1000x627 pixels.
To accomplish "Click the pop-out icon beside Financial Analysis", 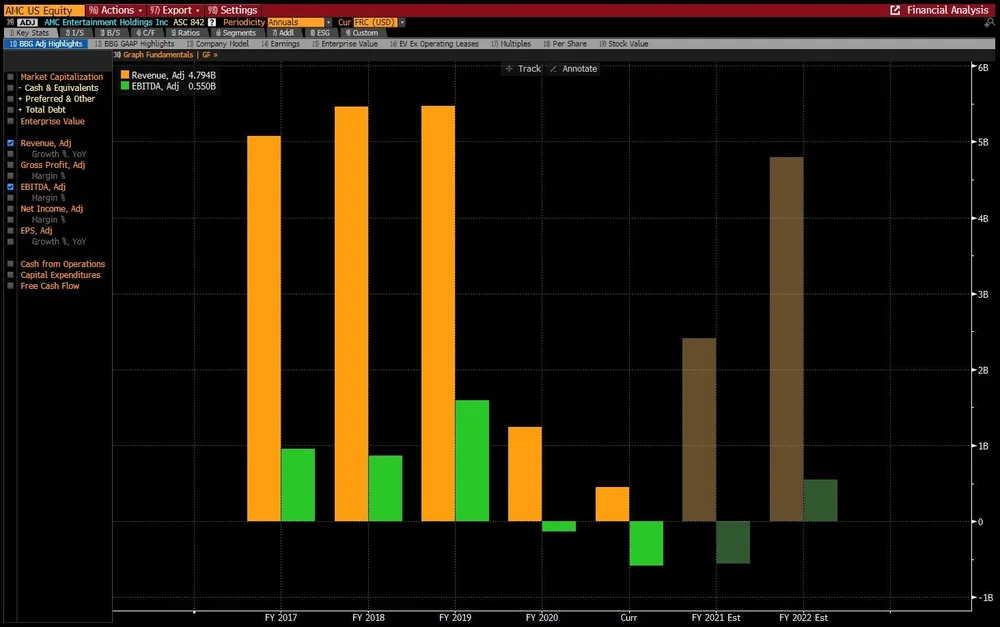I will [895, 10].
